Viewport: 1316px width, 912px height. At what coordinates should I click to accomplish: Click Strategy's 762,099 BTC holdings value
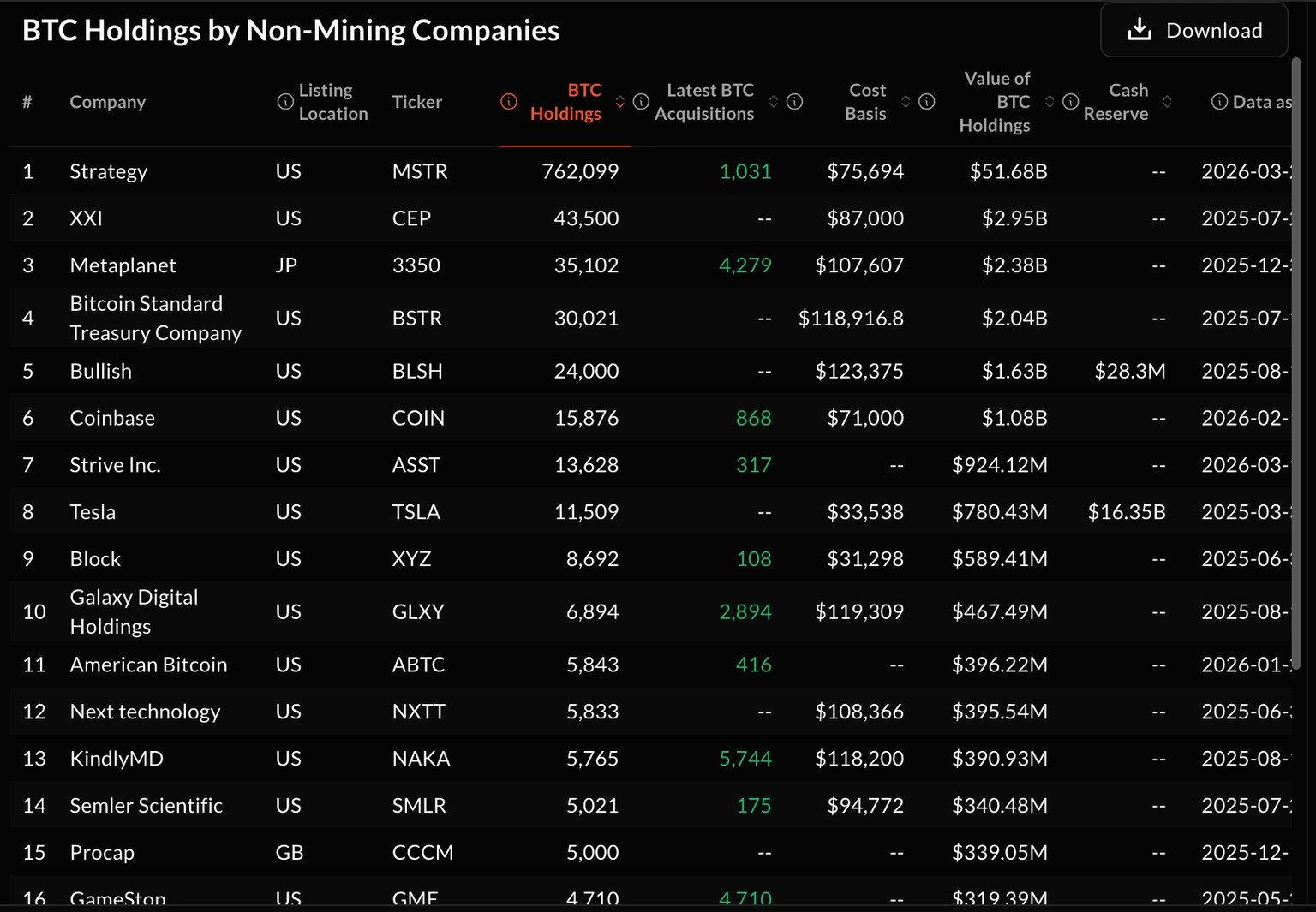click(x=580, y=171)
